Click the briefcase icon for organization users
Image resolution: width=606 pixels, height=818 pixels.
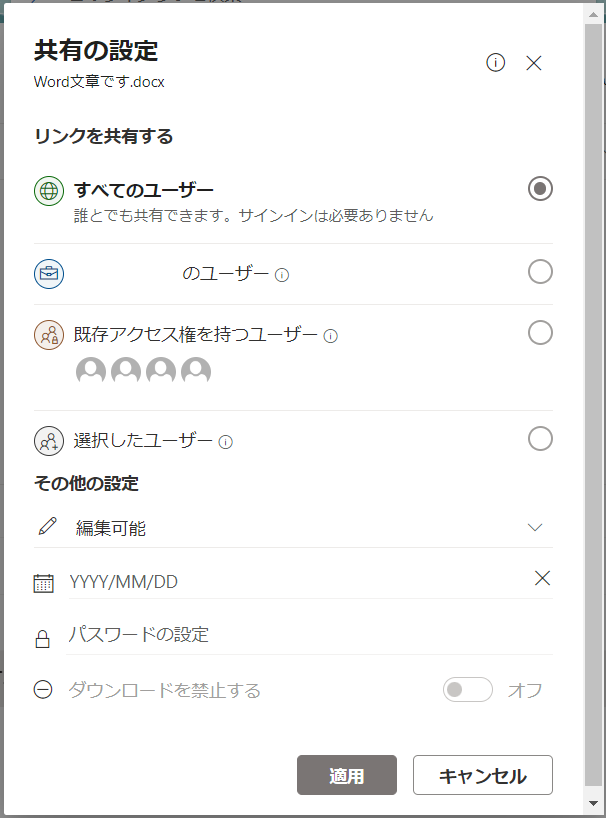click(x=49, y=274)
